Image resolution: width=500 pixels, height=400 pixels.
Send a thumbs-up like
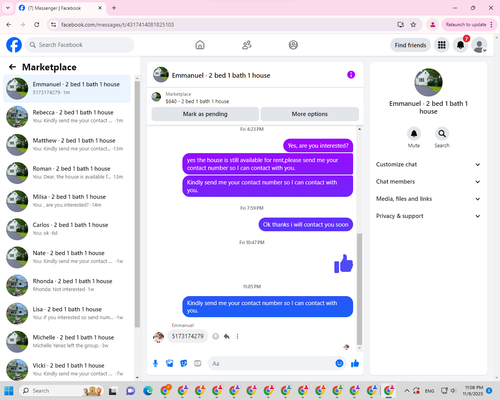[x=355, y=363]
